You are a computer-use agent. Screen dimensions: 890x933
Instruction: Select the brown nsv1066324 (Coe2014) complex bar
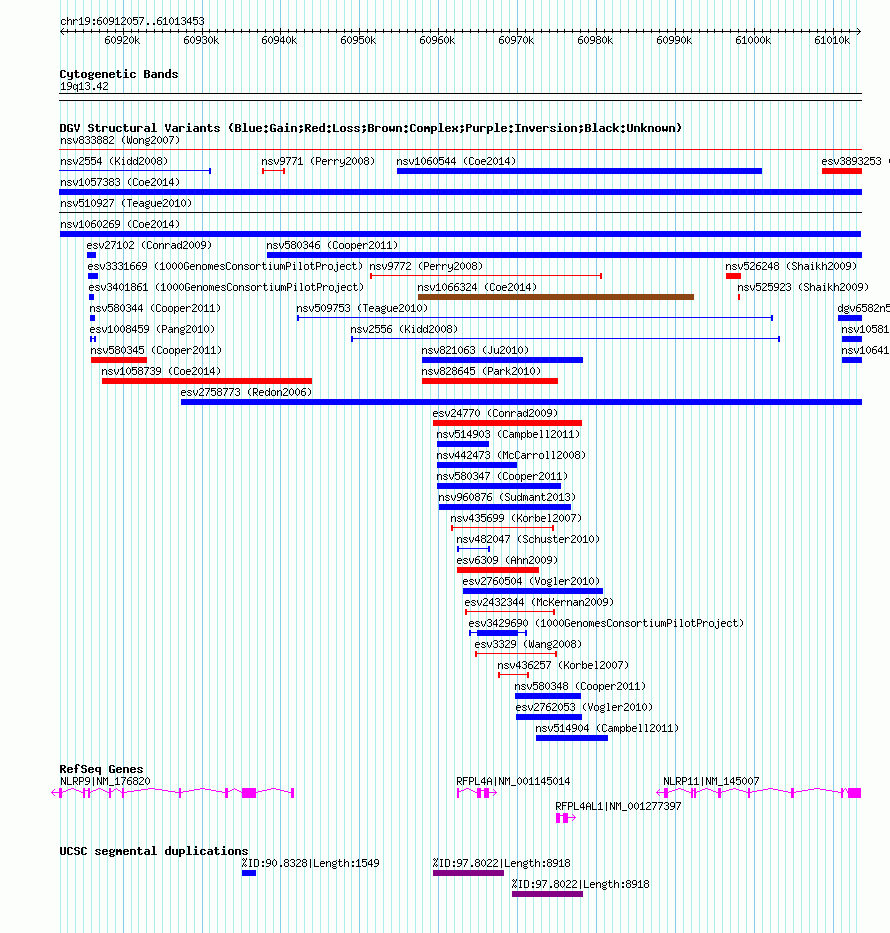tap(556, 297)
